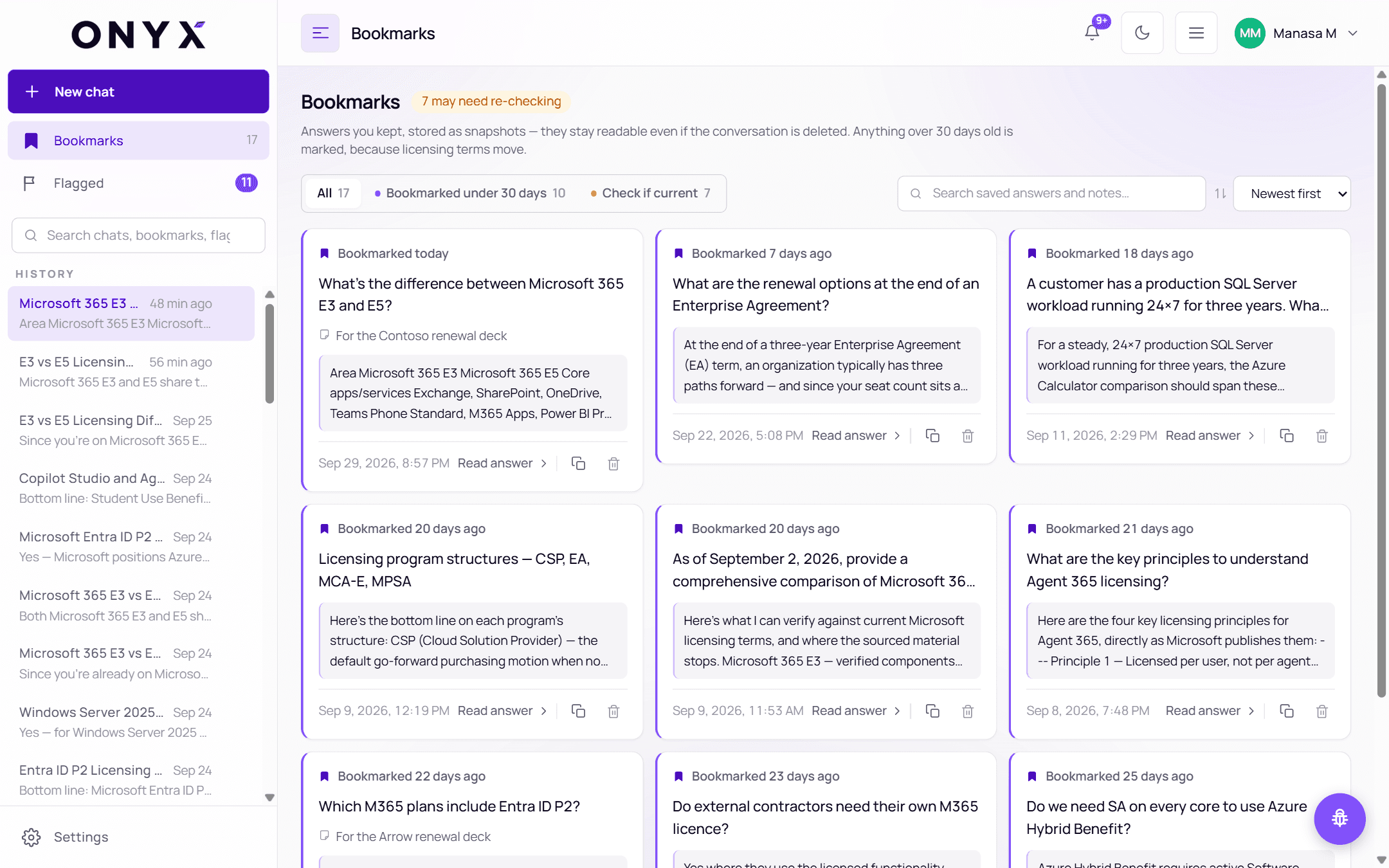Screen dimensions: 1389x868
Task: Delete the SQL Server workload bookmark
Action: coord(1322,436)
